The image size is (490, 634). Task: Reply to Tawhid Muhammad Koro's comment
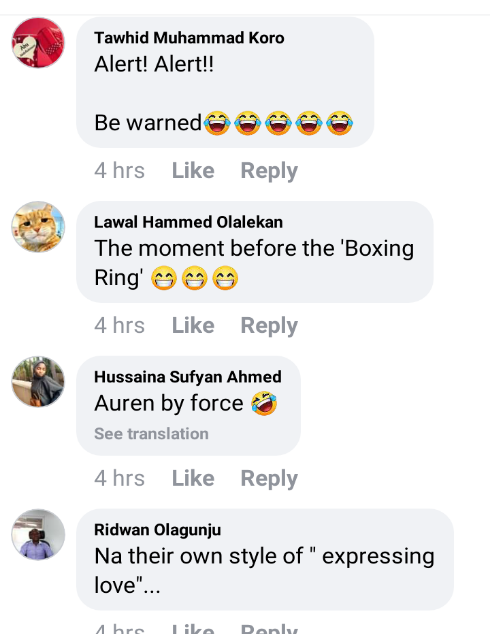269,171
